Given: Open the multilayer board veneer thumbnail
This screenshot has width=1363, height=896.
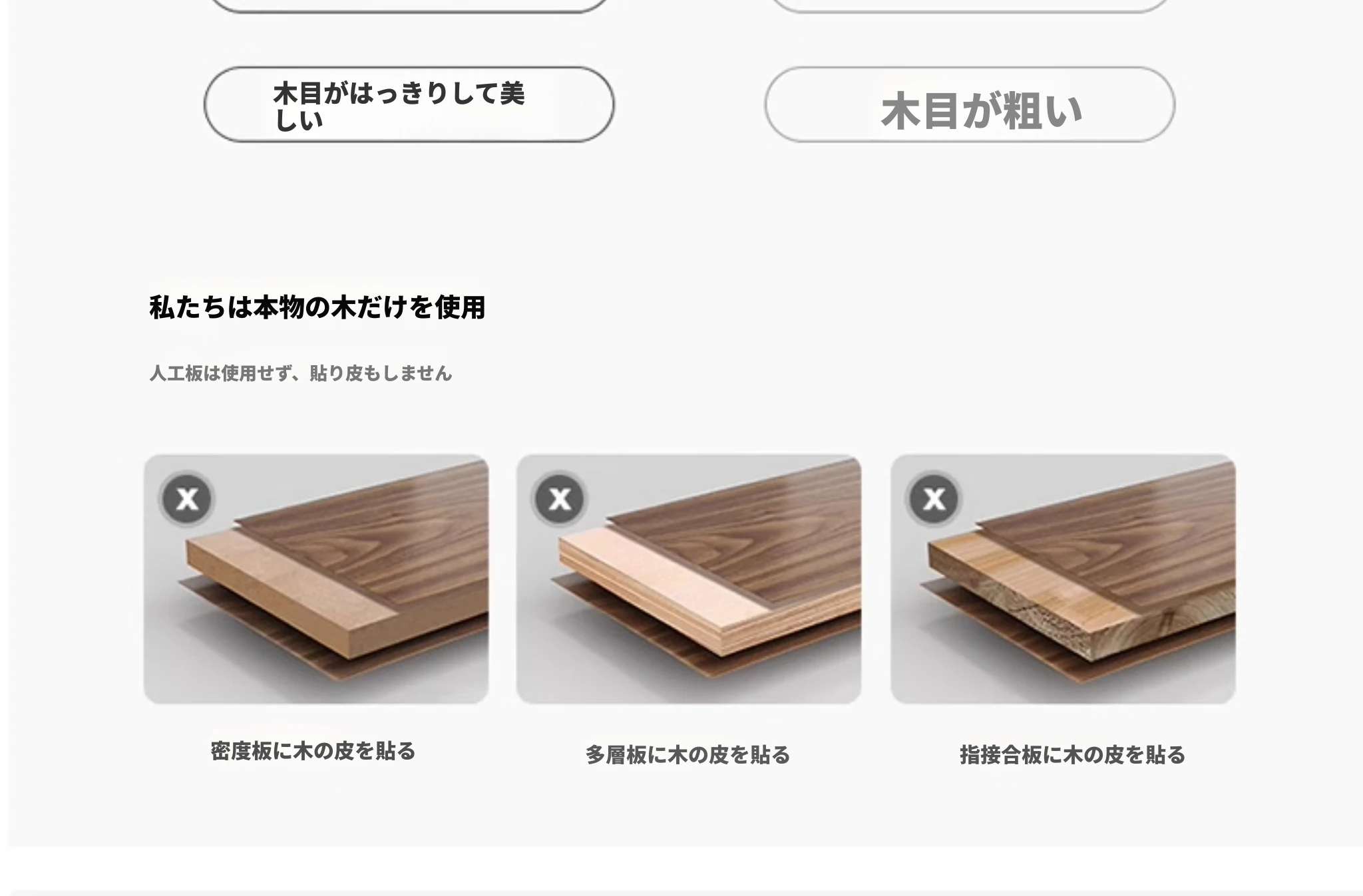Looking at the screenshot, I should (689, 579).
